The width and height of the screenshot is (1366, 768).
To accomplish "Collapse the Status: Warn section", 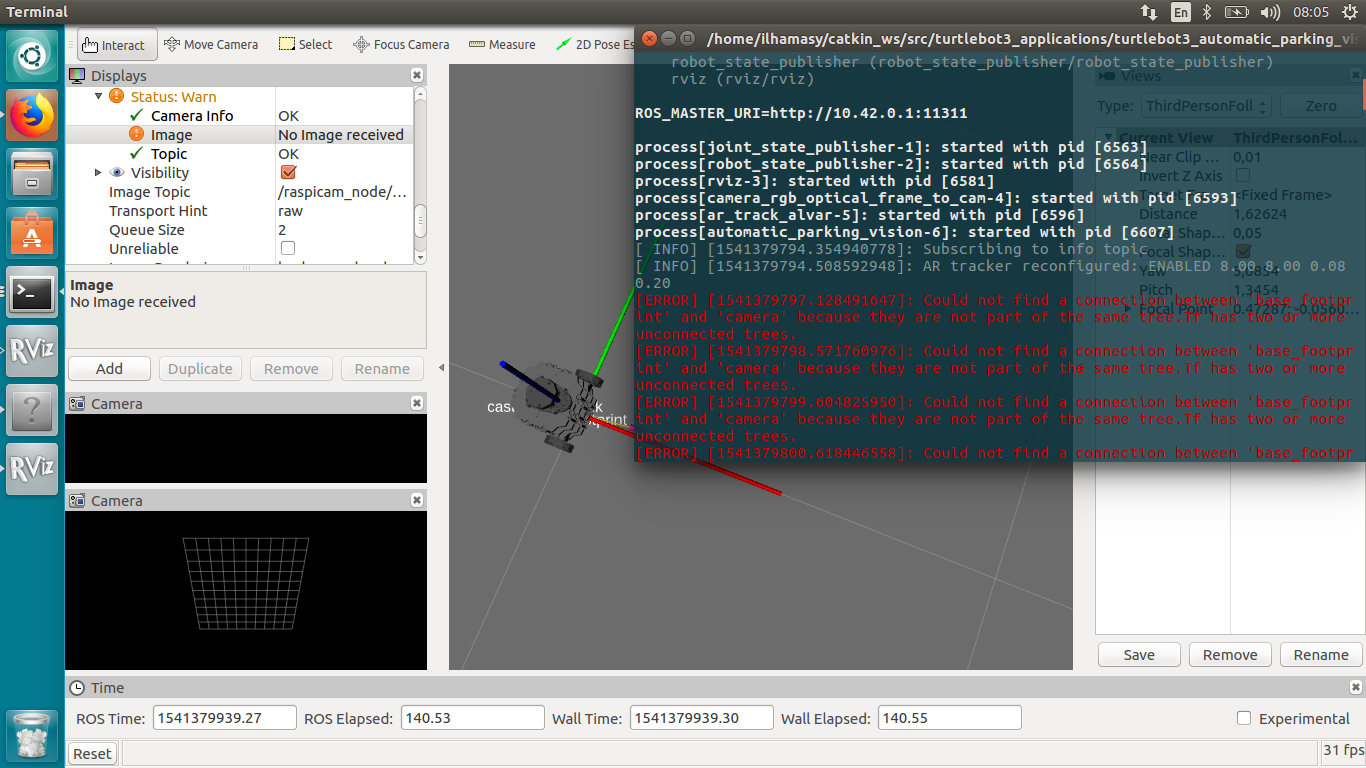I will (96, 95).
